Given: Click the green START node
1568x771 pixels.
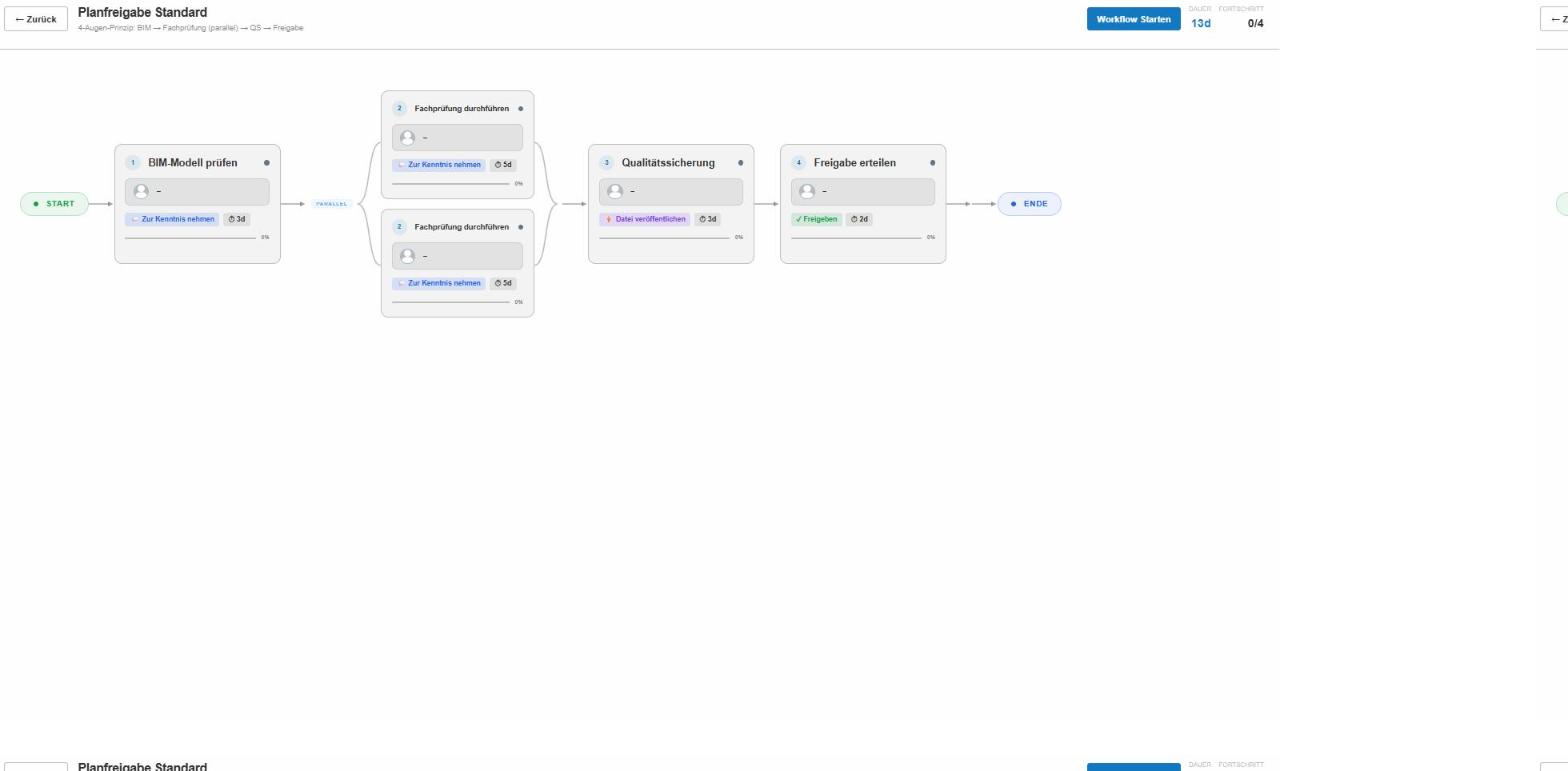Looking at the screenshot, I should coord(54,204).
